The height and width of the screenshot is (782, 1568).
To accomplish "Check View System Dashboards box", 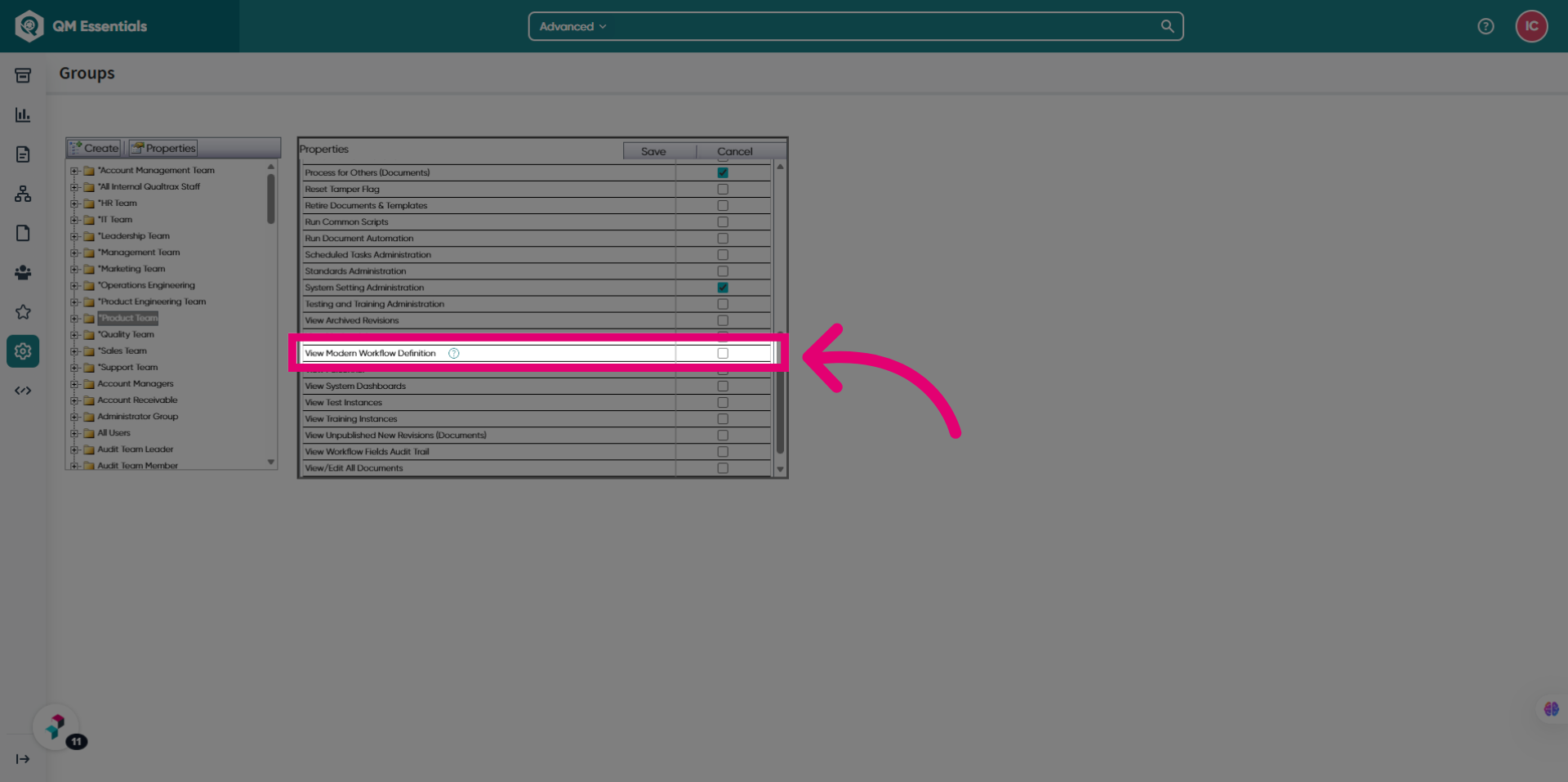I will point(723,386).
